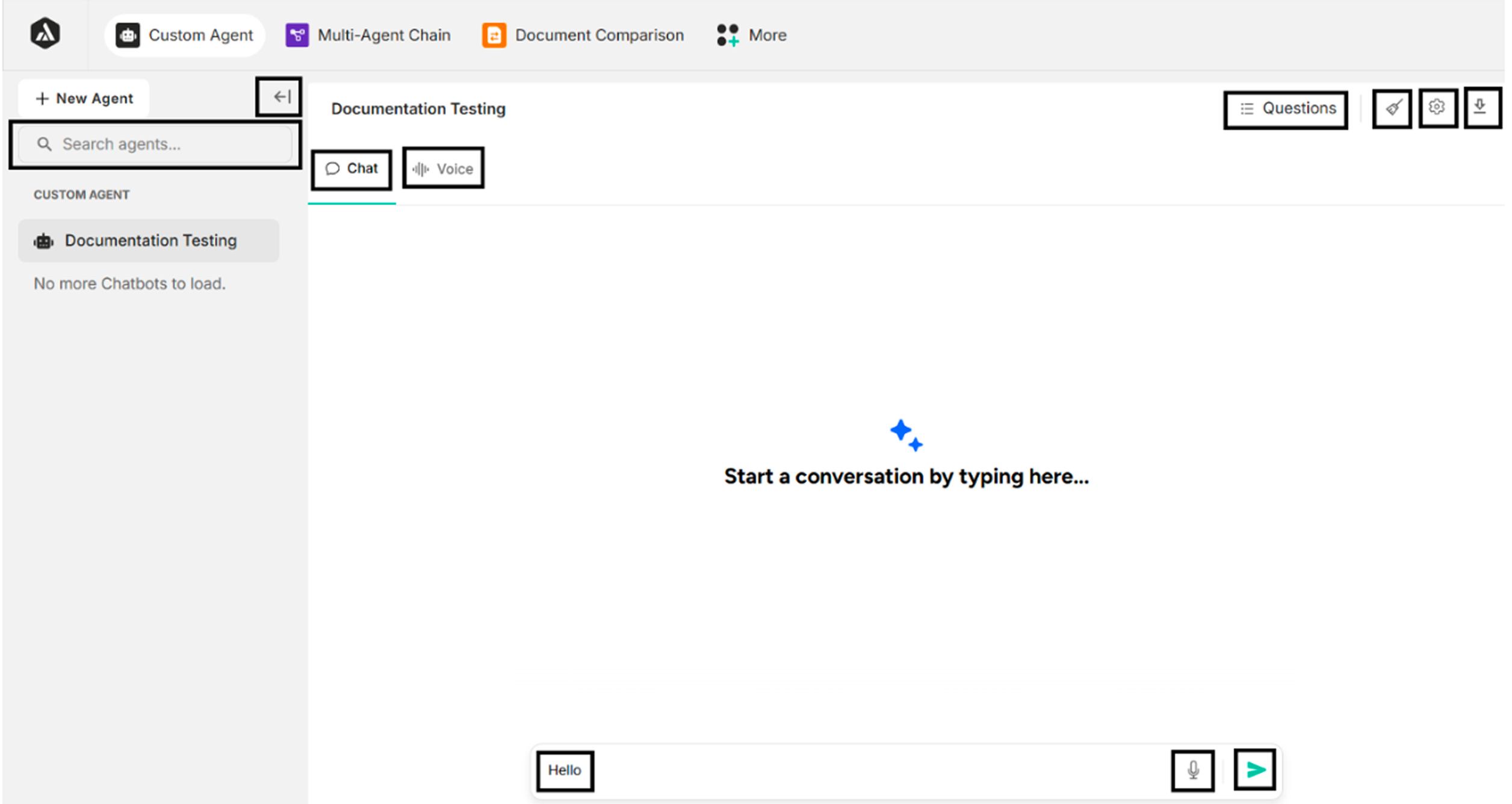Click the Document Comparison orange icon
The width and height of the screenshot is (1512, 804).
coord(494,35)
